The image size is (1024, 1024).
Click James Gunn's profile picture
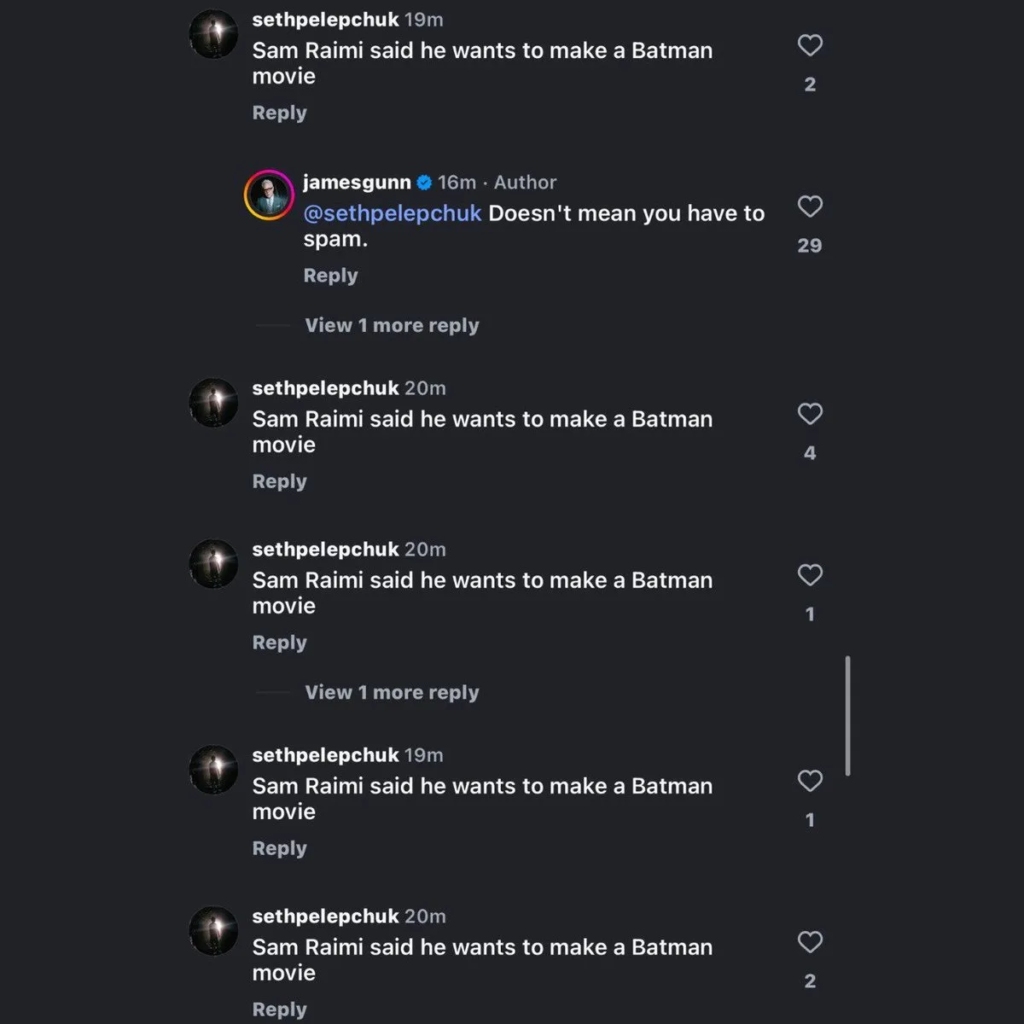[x=269, y=195]
